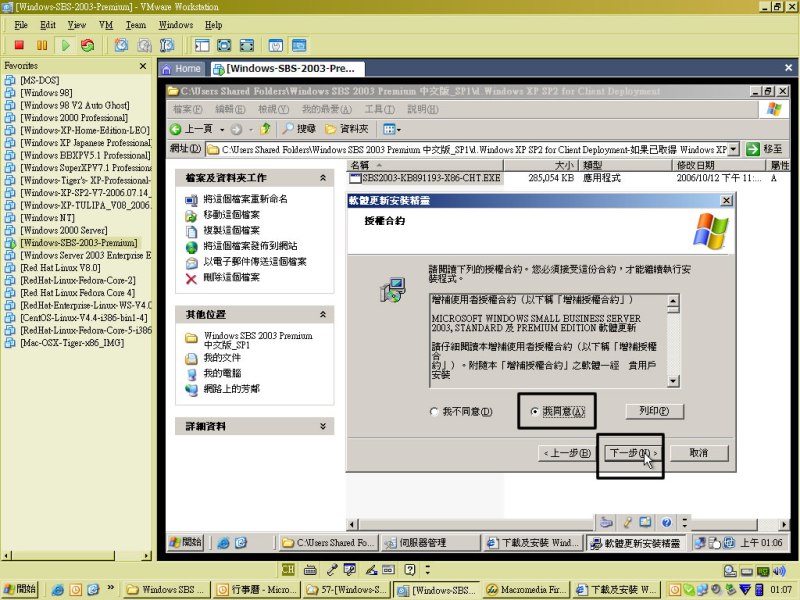Click the 上一步(B) Back button
The image size is (800, 600).
click(x=566, y=453)
